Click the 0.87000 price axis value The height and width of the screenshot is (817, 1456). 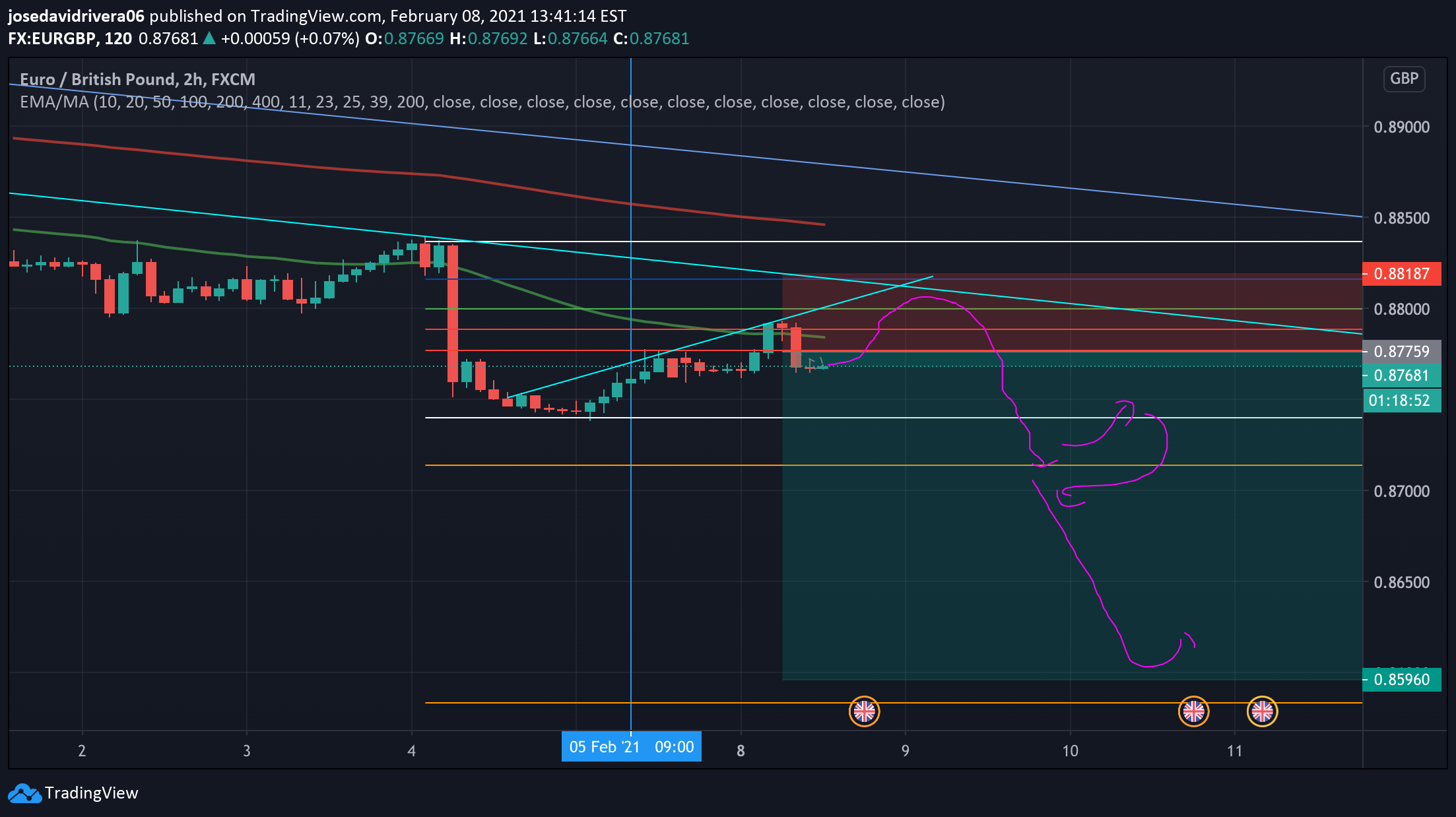1401,492
